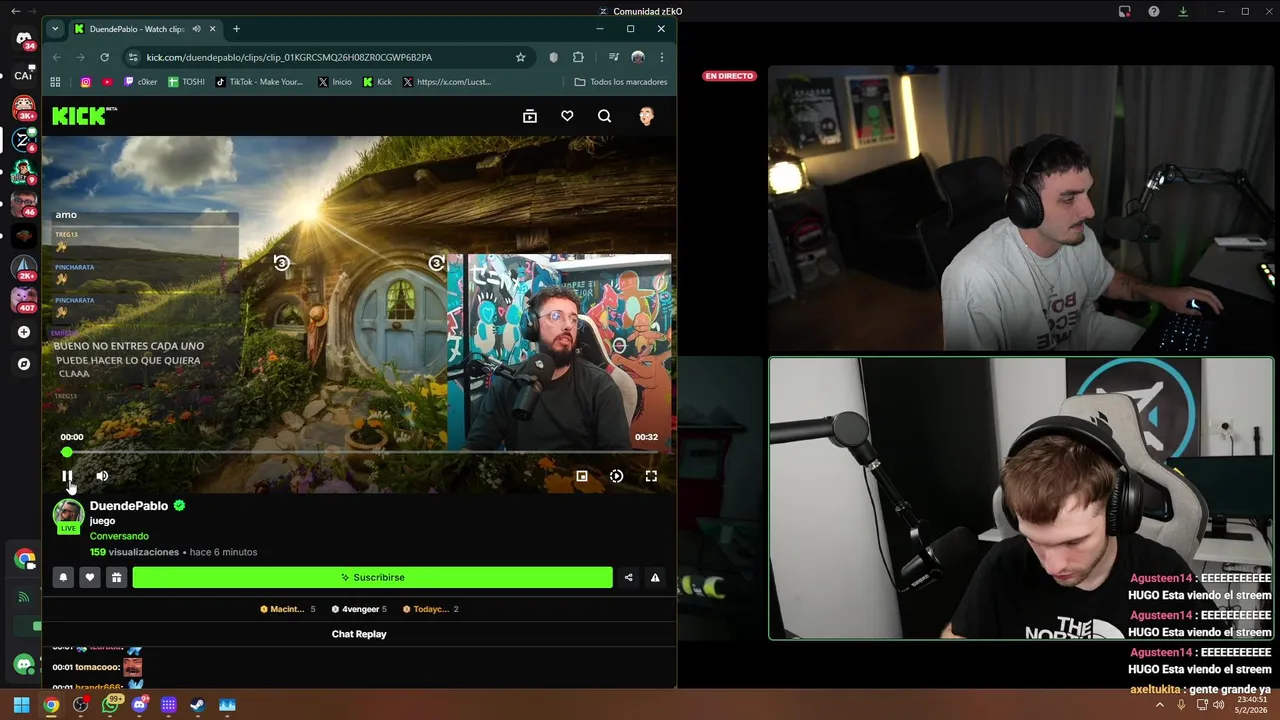Click tomacooo chat replay message
The height and width of the screenshot is (720, 1280).
(97, 667)
